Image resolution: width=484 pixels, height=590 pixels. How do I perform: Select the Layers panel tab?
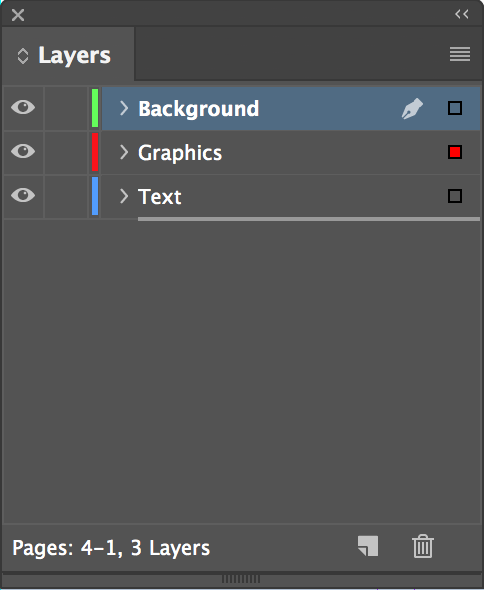click(68, 55)
